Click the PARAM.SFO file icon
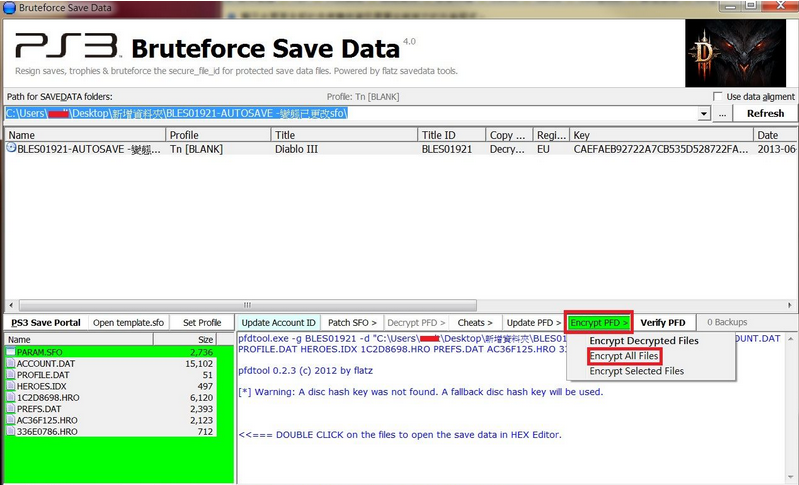Viewport: 799px width, 485px height. click(x=11, y=352)
